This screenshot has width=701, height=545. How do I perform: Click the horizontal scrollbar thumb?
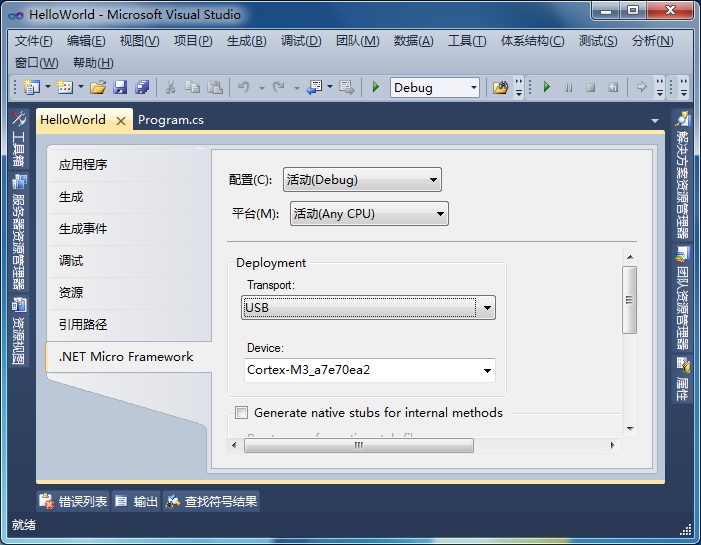pos(359,445)
